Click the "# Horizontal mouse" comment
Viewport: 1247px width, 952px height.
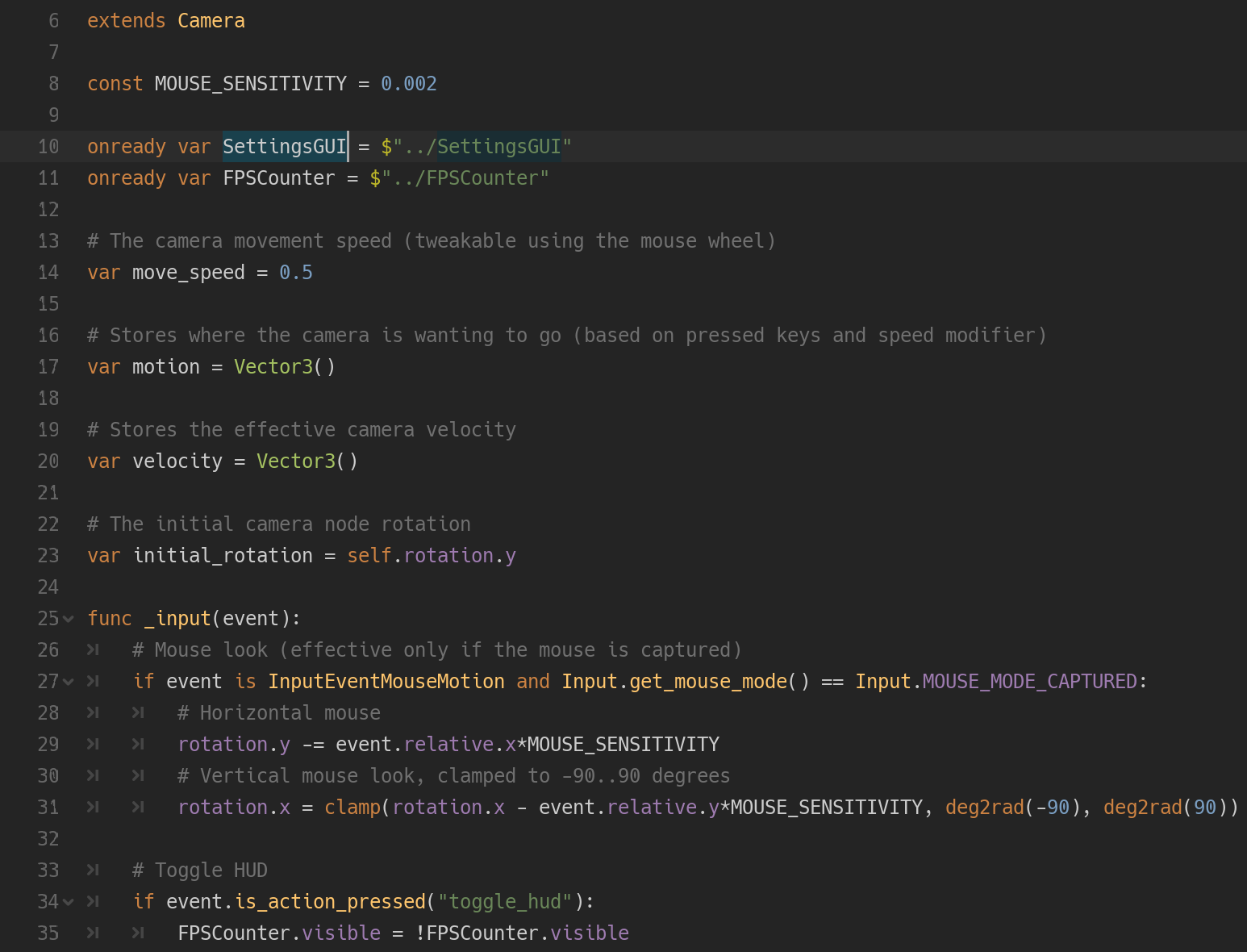coord(279,713)
